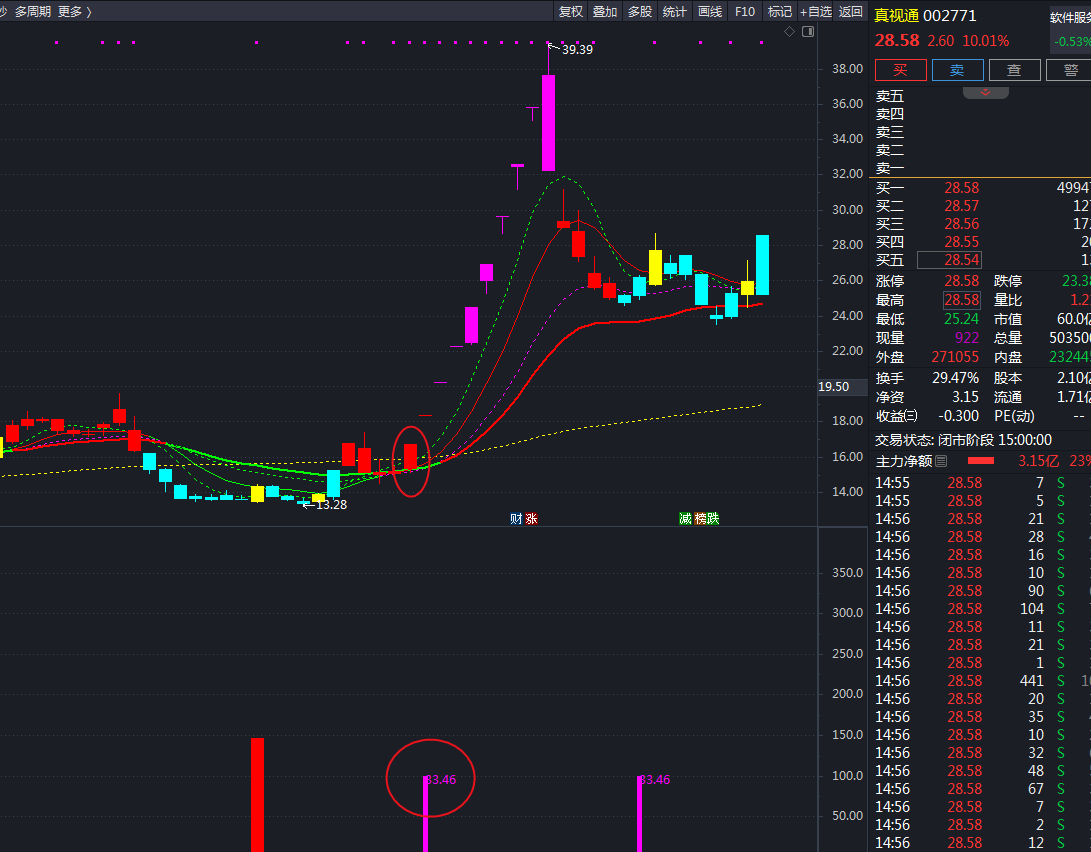Click the 涨停 value 28.58
Viewport: 1091px width, 852px height.
click(962, 281)
